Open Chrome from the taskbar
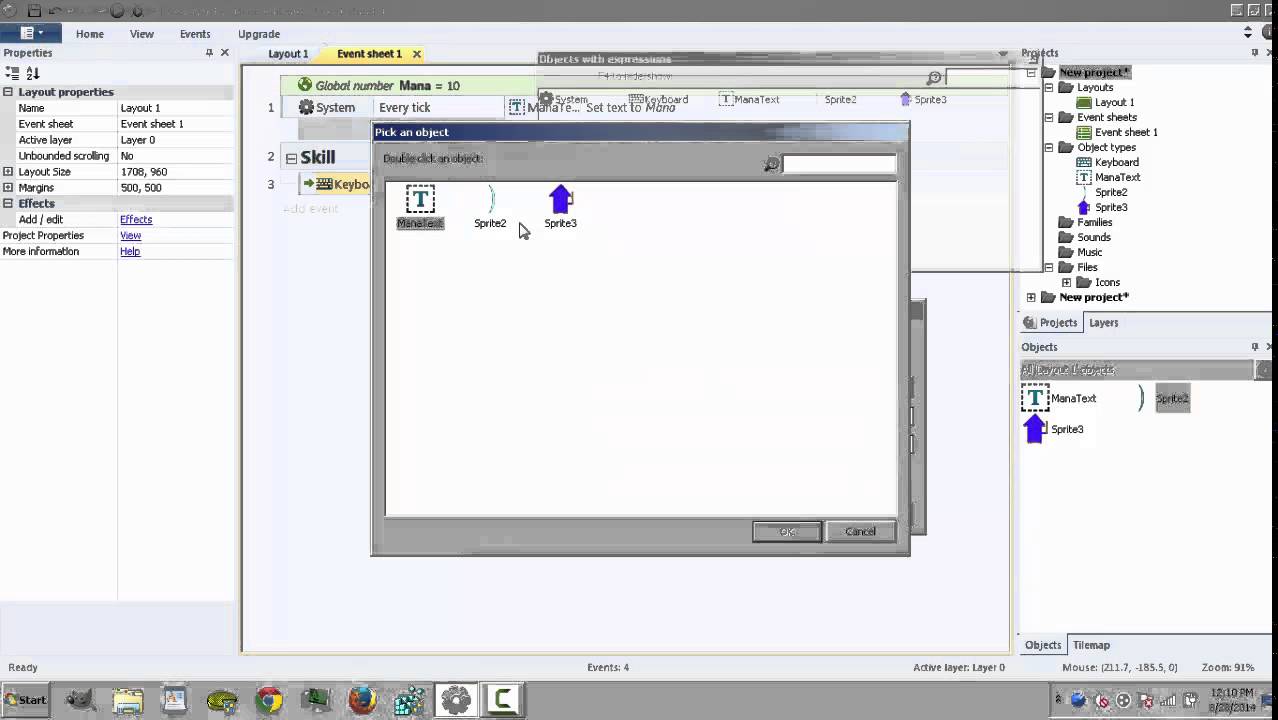Screen dimensions: 1278x720 pyautogui.click(x=268, y=700)
